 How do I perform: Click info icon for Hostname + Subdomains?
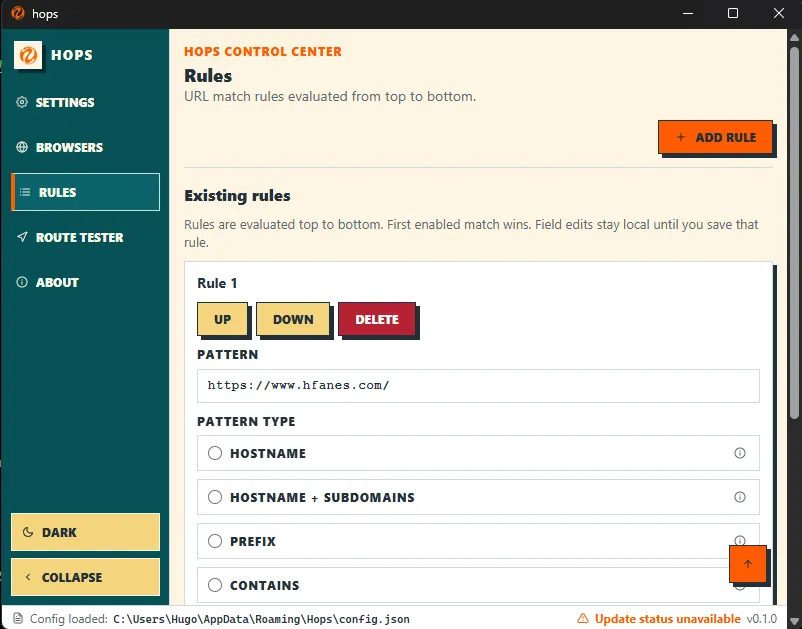coord(740,497)
